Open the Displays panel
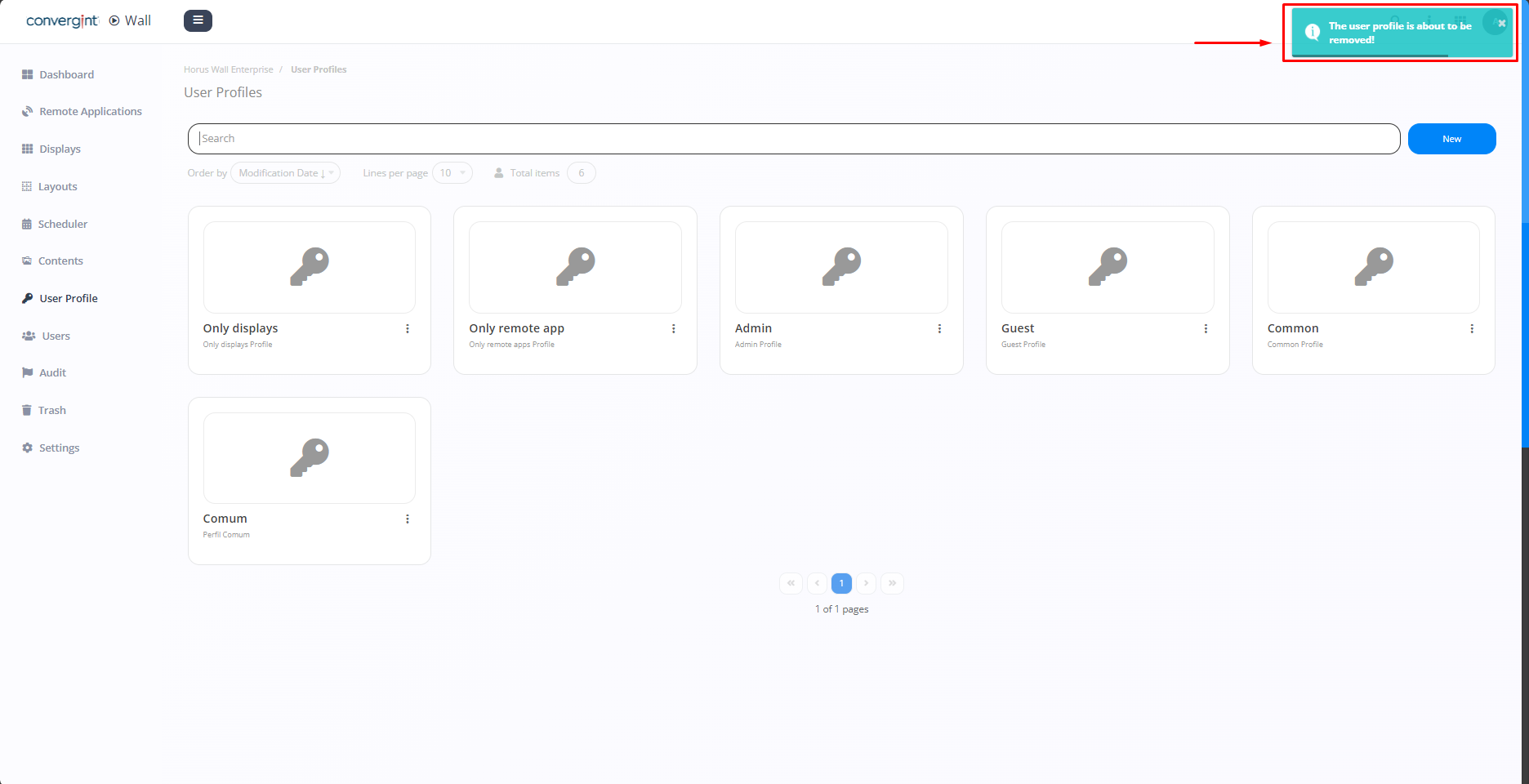The height and width of the screenshot is (784, 1529). coord(59,149)
